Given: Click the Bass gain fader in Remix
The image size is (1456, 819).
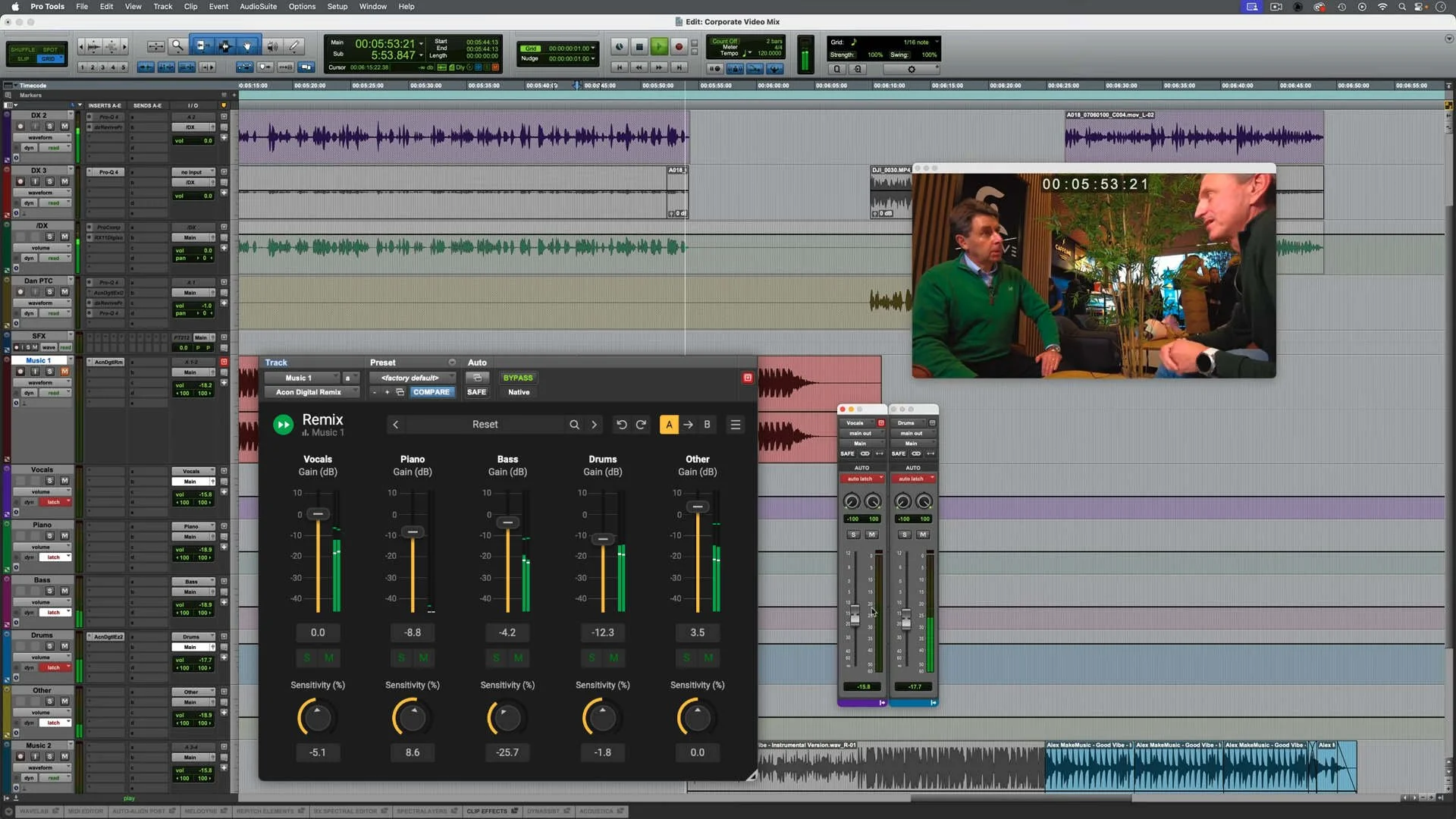Looking at the screenshot, I should [508, 522].
